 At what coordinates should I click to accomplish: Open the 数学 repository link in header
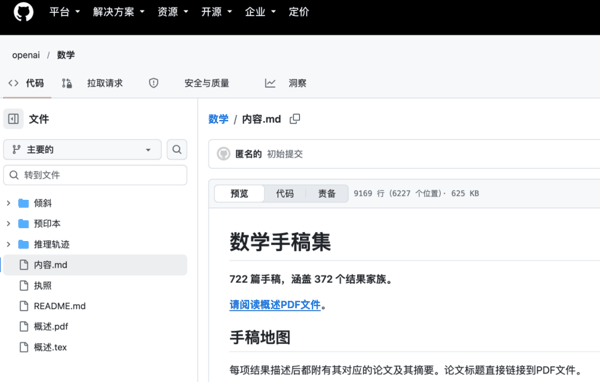pyautogui.click(x=66, y=55)
